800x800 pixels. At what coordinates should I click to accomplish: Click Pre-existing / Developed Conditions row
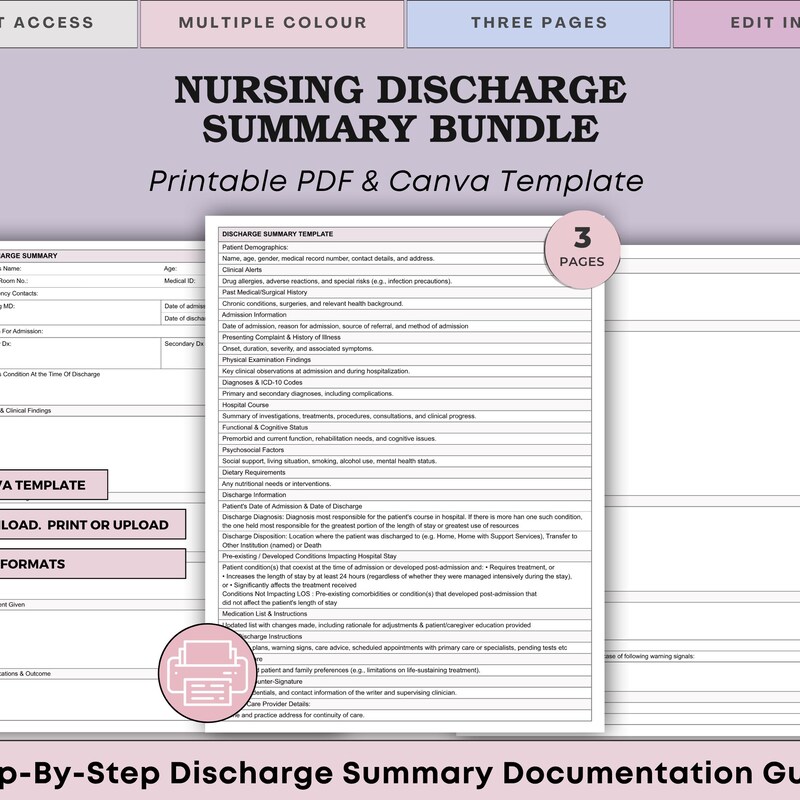pyautogui.click(x=405, y=556)
